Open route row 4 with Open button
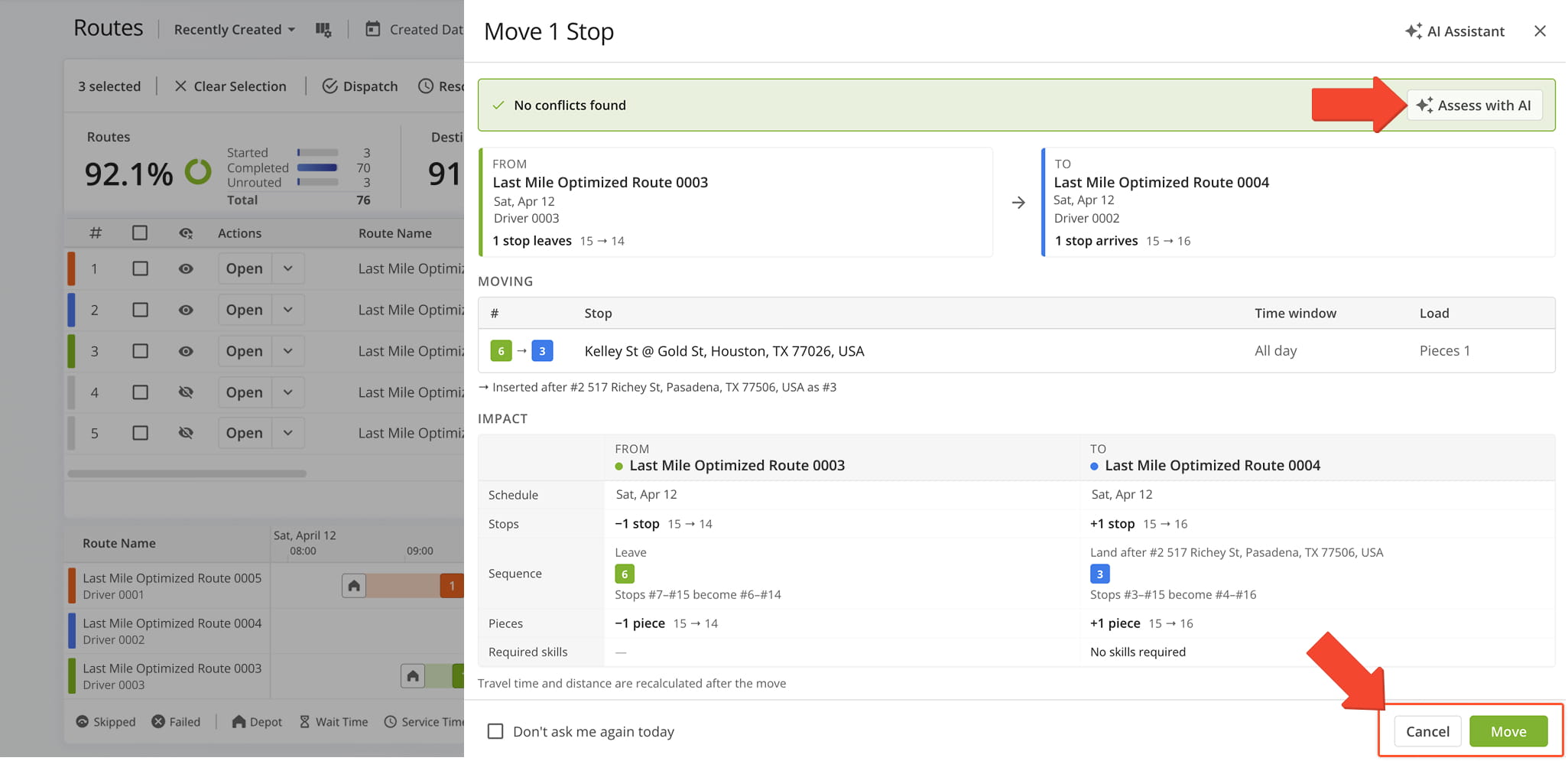The image size is (1568, 761). (245, 392)
